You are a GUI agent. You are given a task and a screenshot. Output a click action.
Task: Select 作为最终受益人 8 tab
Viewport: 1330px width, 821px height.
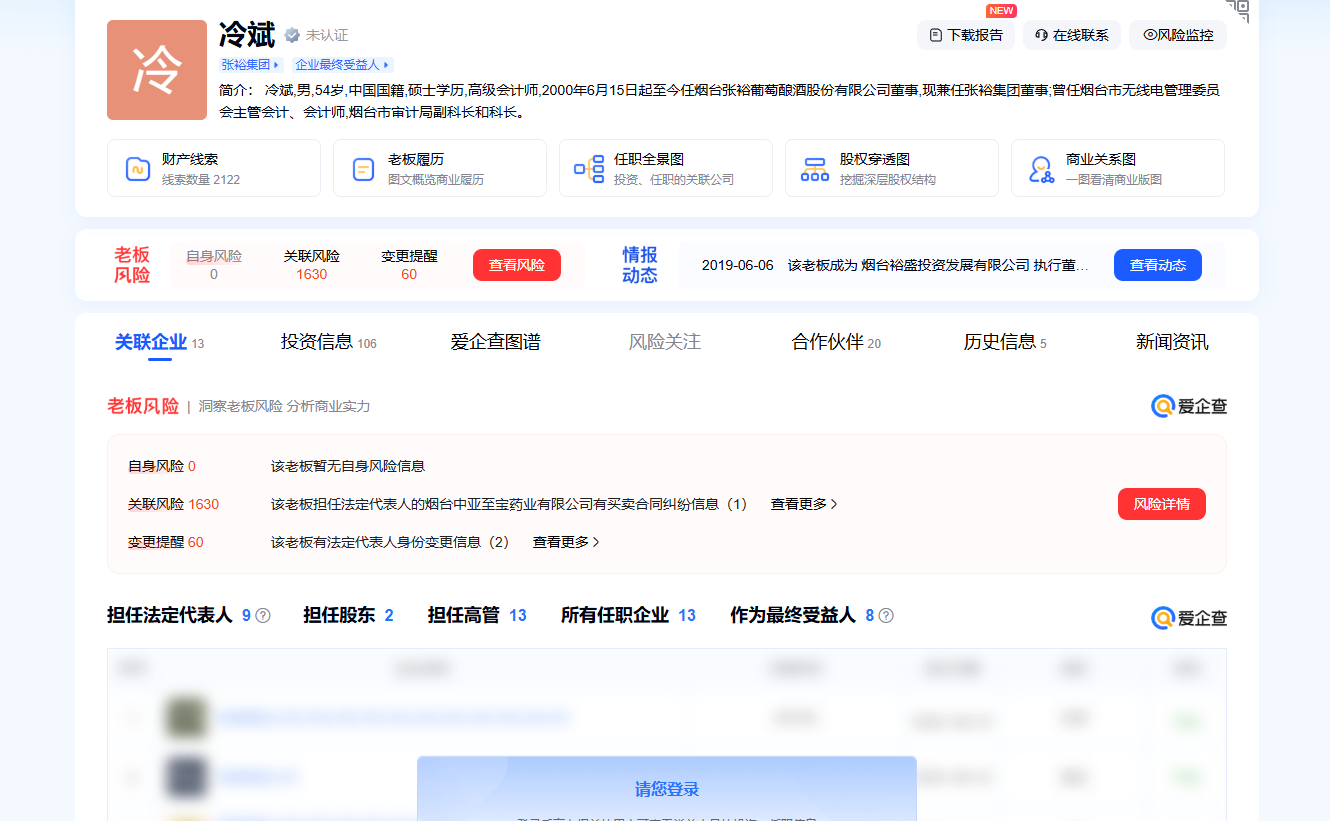pos(802,615)
